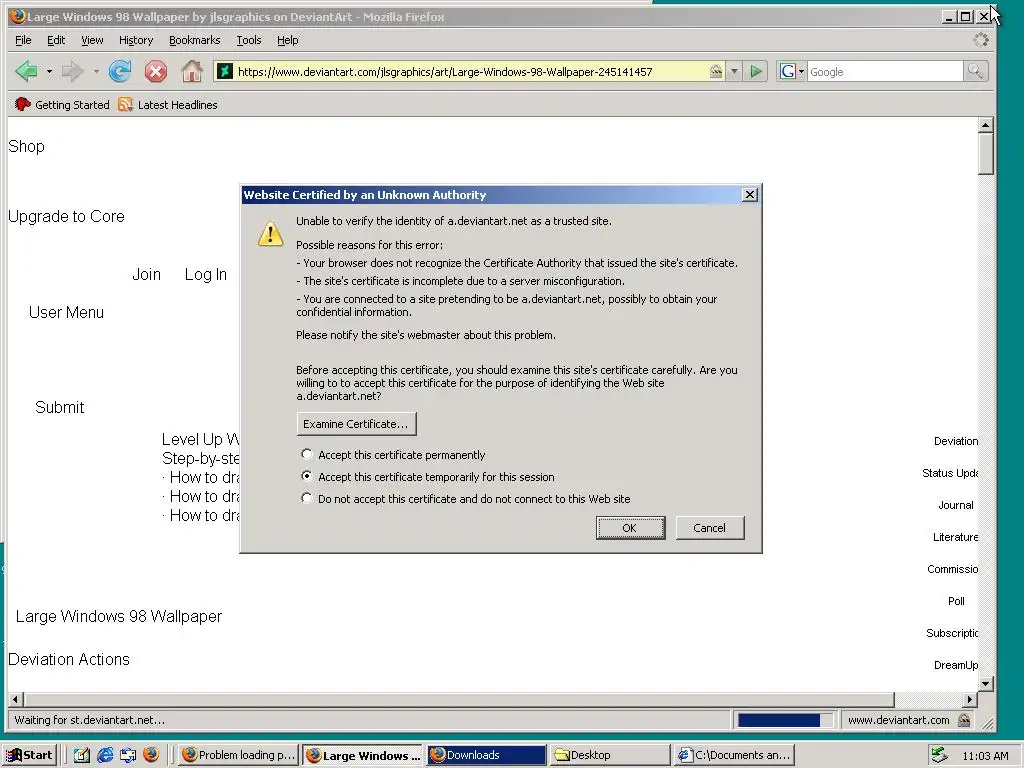The height and width of the screenshot is (768, 1024).
Task: Cancel the certificate dialog
Action: pos(709,528)
